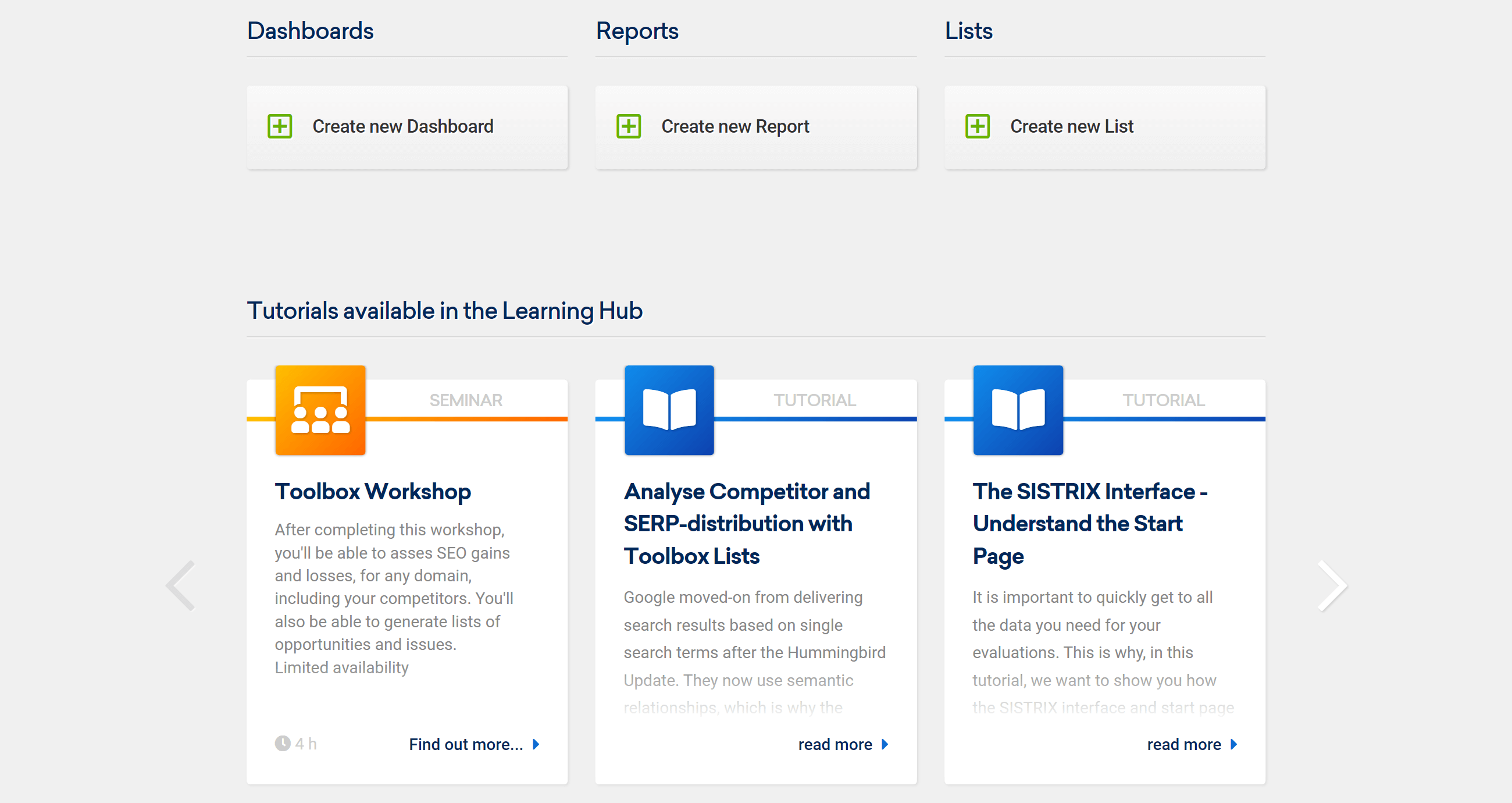Click the 4 h duration text
This screenshot has width=1512, height=803.
click(x=306, y=744)
